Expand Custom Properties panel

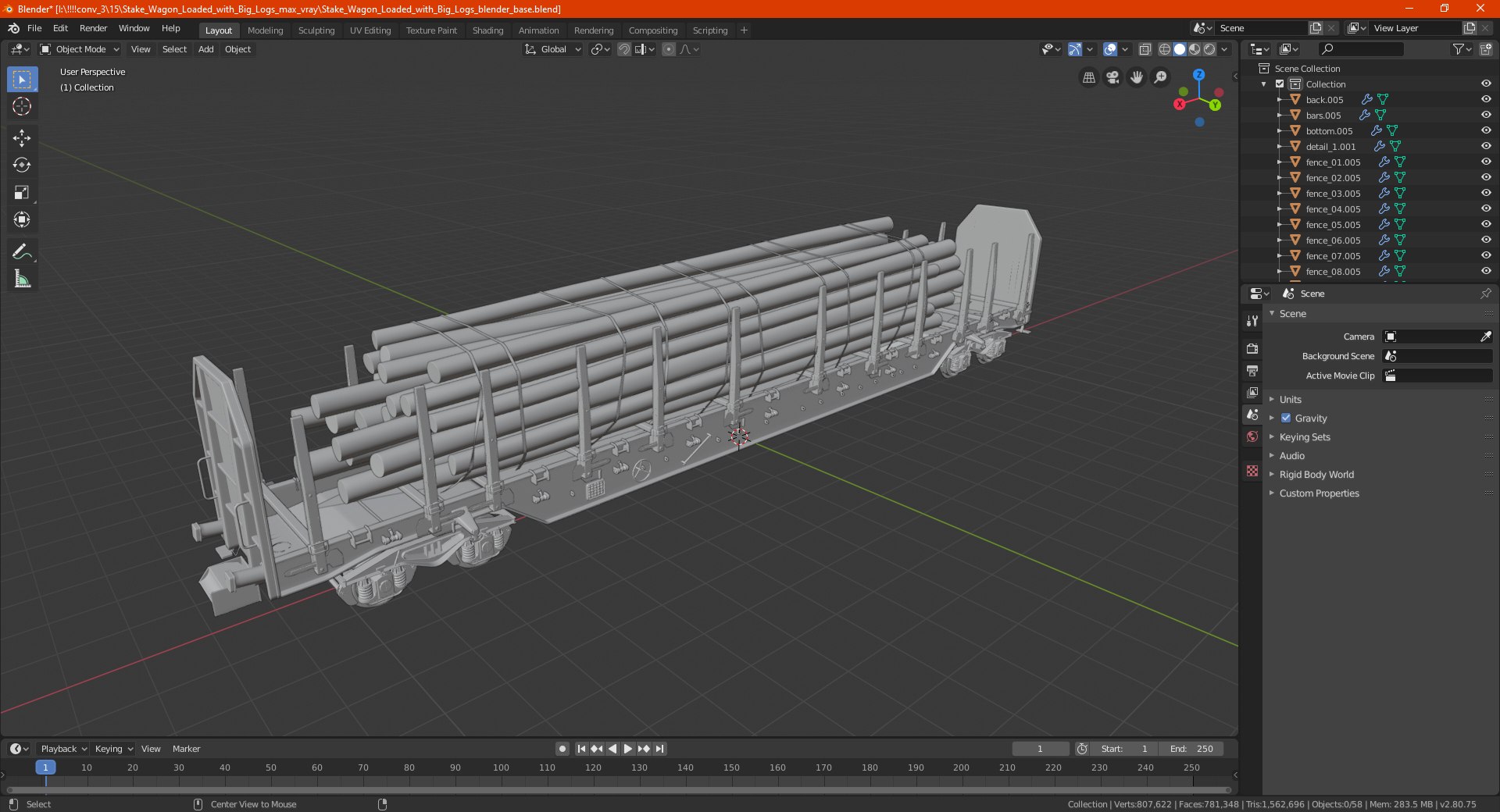[1319, 493]
